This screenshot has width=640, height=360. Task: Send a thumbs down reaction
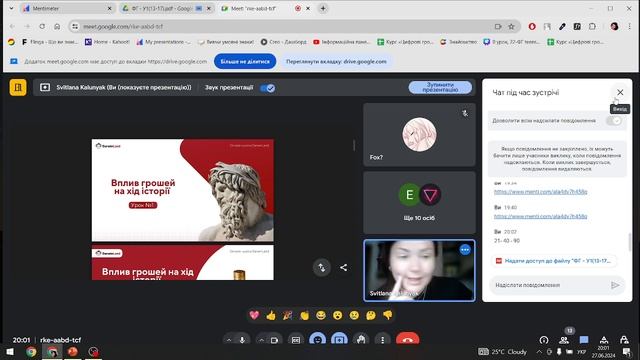click(x=387, y=315)
